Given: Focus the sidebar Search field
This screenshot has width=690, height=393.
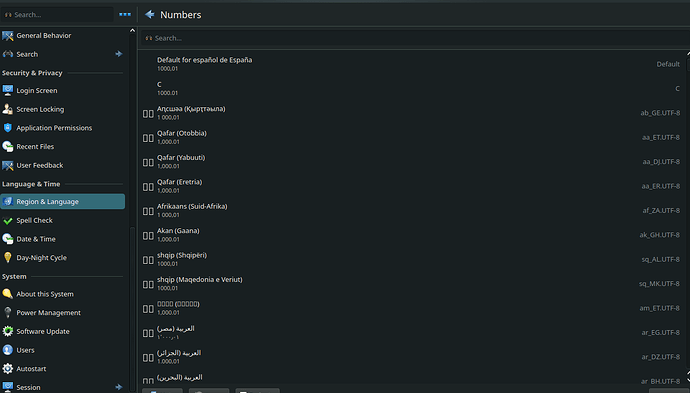Looking at the screenshot, I should 58,15.
